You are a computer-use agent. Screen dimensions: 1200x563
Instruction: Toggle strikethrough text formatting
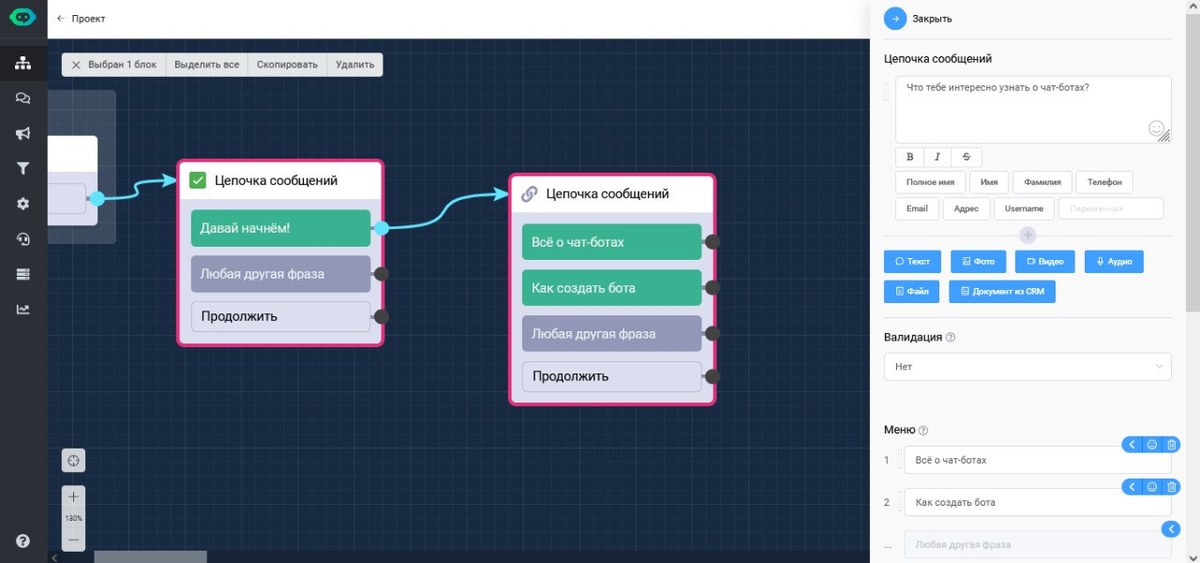click(x=967, y=157)
